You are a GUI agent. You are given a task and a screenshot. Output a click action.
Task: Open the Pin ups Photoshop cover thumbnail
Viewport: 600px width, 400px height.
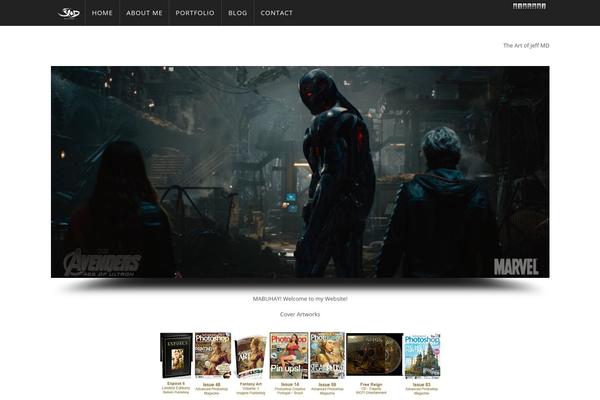click(x=289, y=355)
